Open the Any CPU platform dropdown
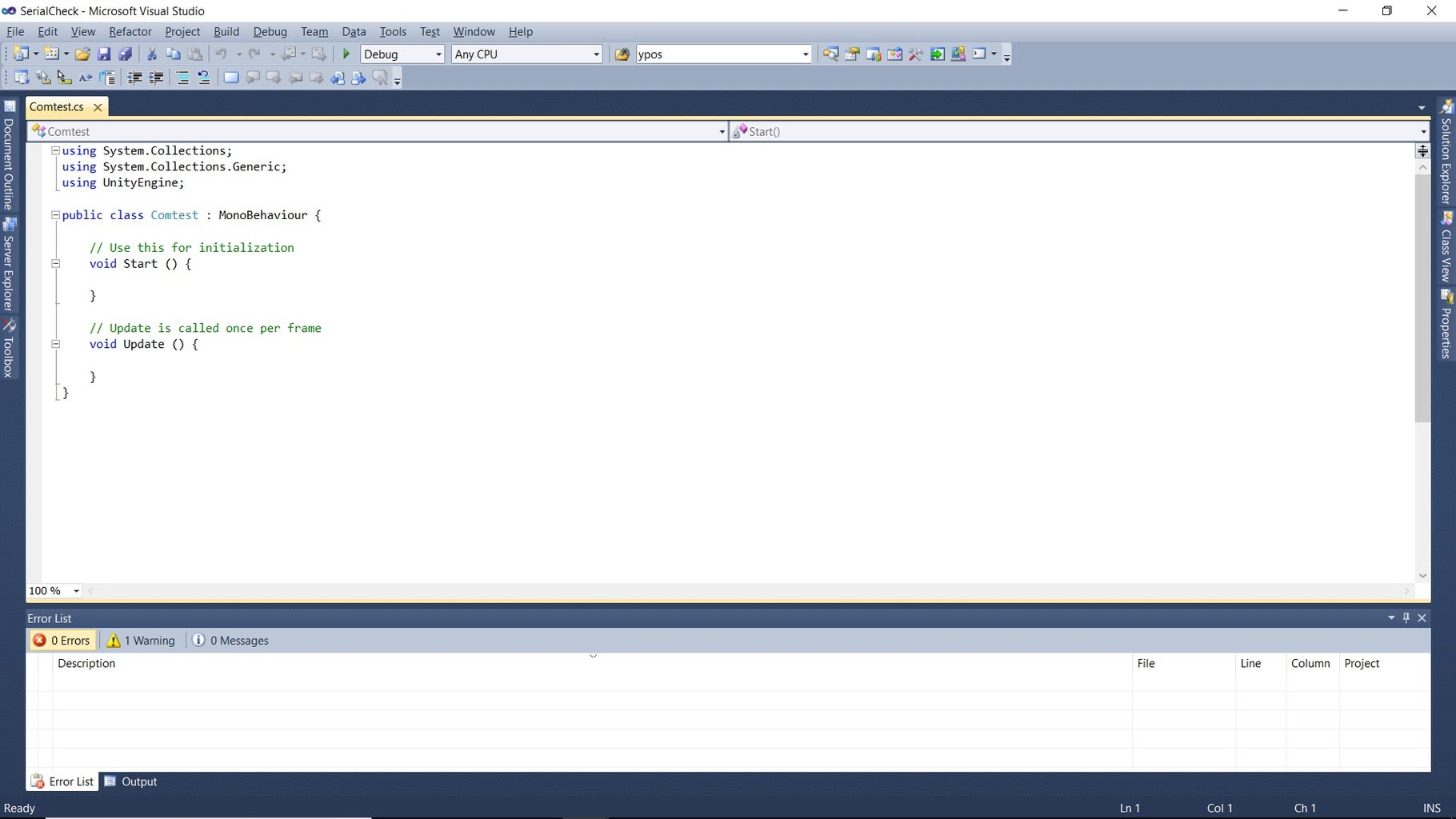Image resolution: width=1456 pixels, height=819 pixels. point(526,54)
